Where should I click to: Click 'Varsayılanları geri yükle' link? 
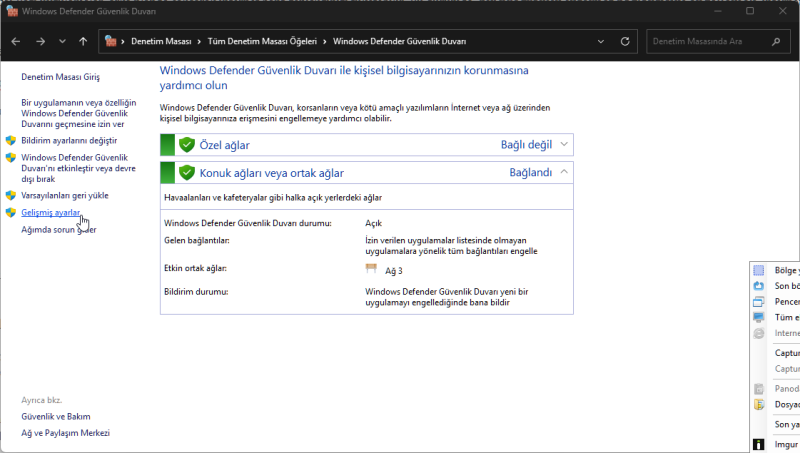[65, 195]
